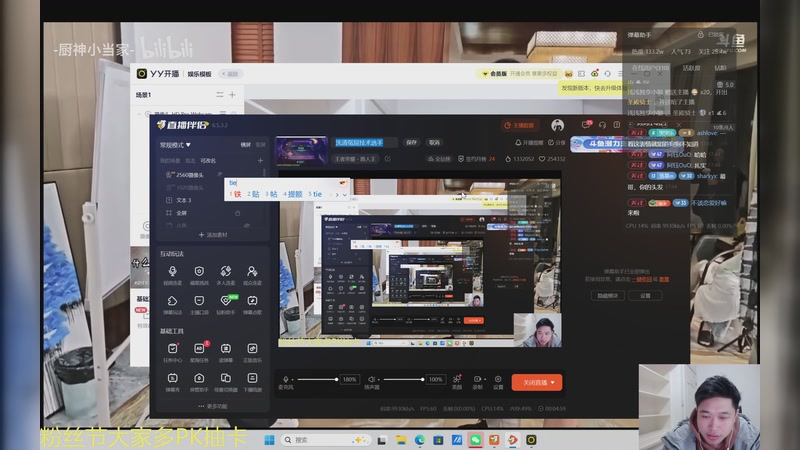Viewport: 800px width, 450px height.
Task: Open the 多人连麦 icon
Action: pos(226,271)
